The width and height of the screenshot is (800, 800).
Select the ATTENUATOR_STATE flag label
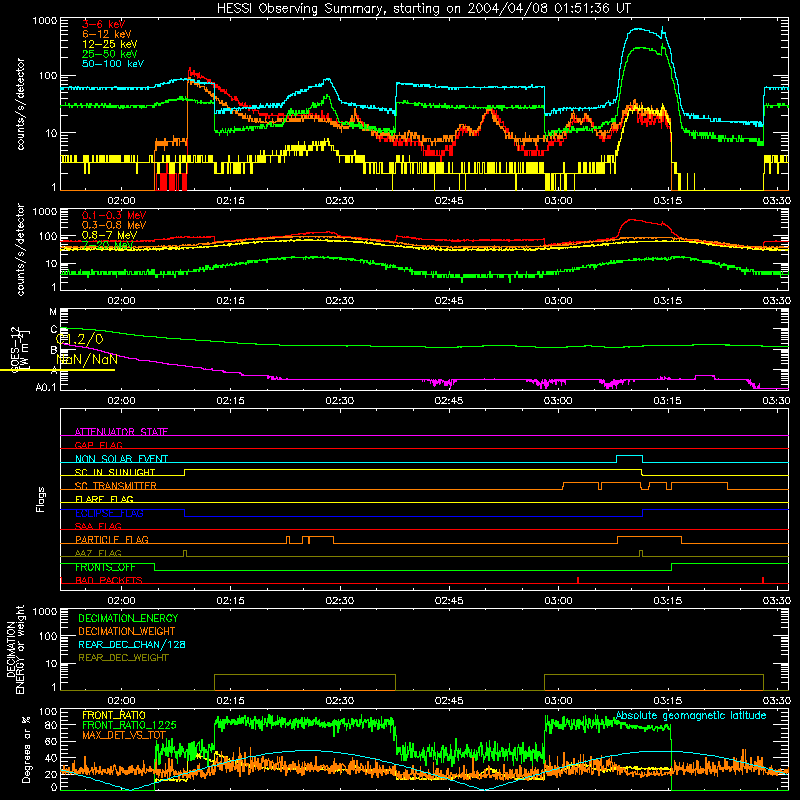tap(121, 432)
